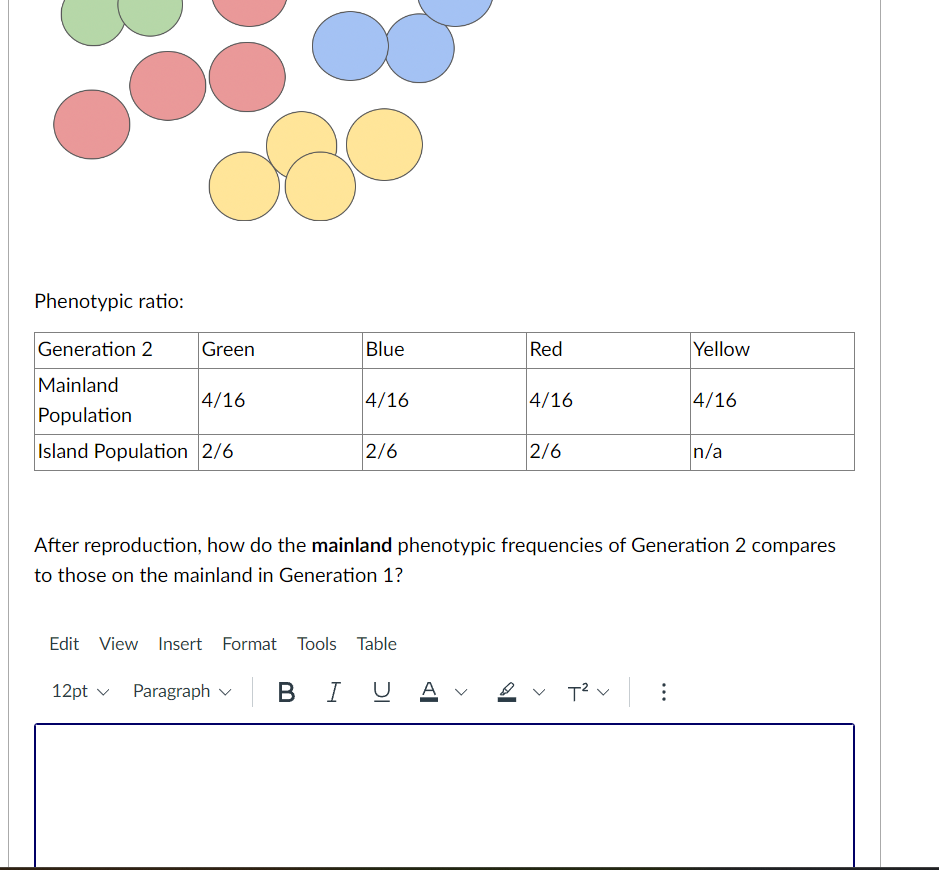Select the text color tool
This screenshot has height=870, width=939.
428,691
